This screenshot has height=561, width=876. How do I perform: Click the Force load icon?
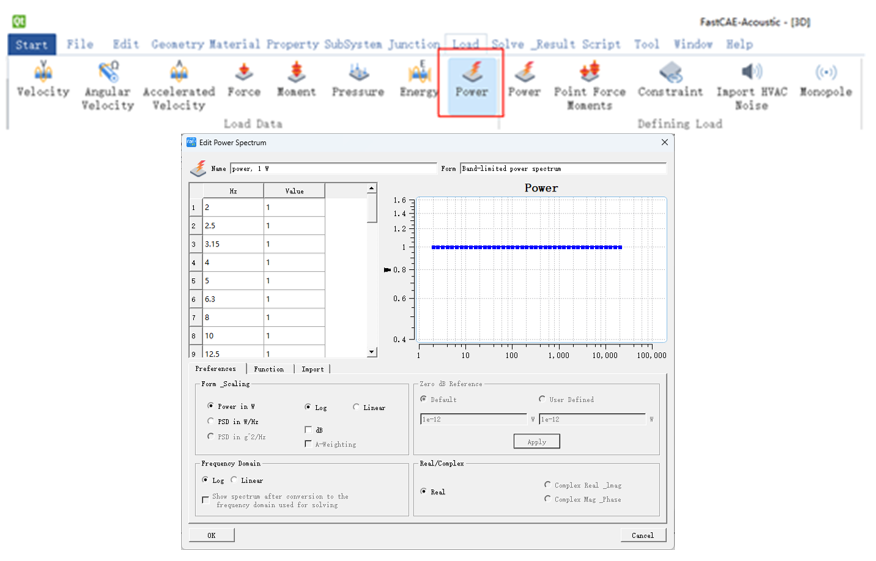tap(243, 73)
